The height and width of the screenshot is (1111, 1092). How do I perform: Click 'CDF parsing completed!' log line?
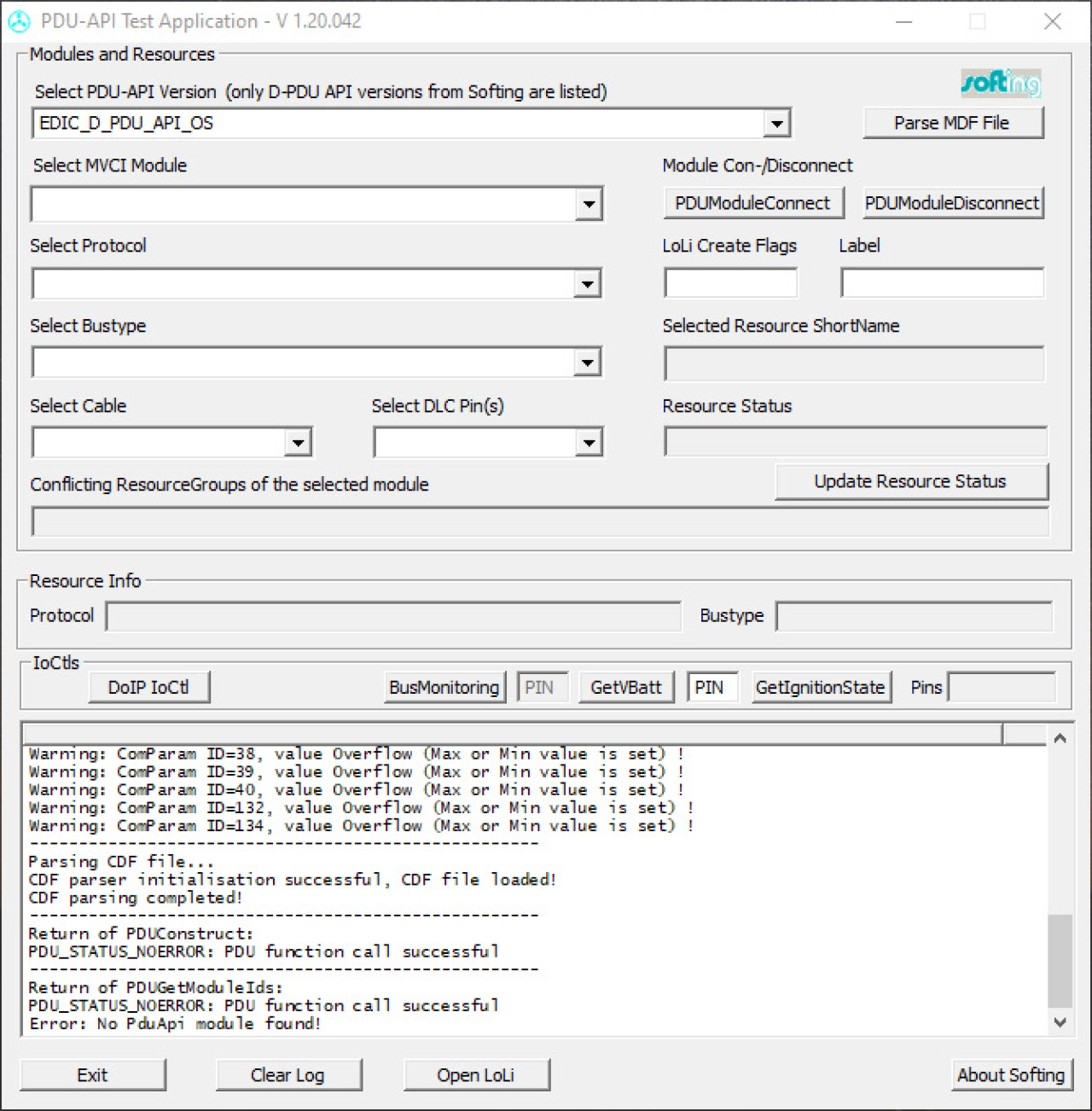click(x=136, y=898)
